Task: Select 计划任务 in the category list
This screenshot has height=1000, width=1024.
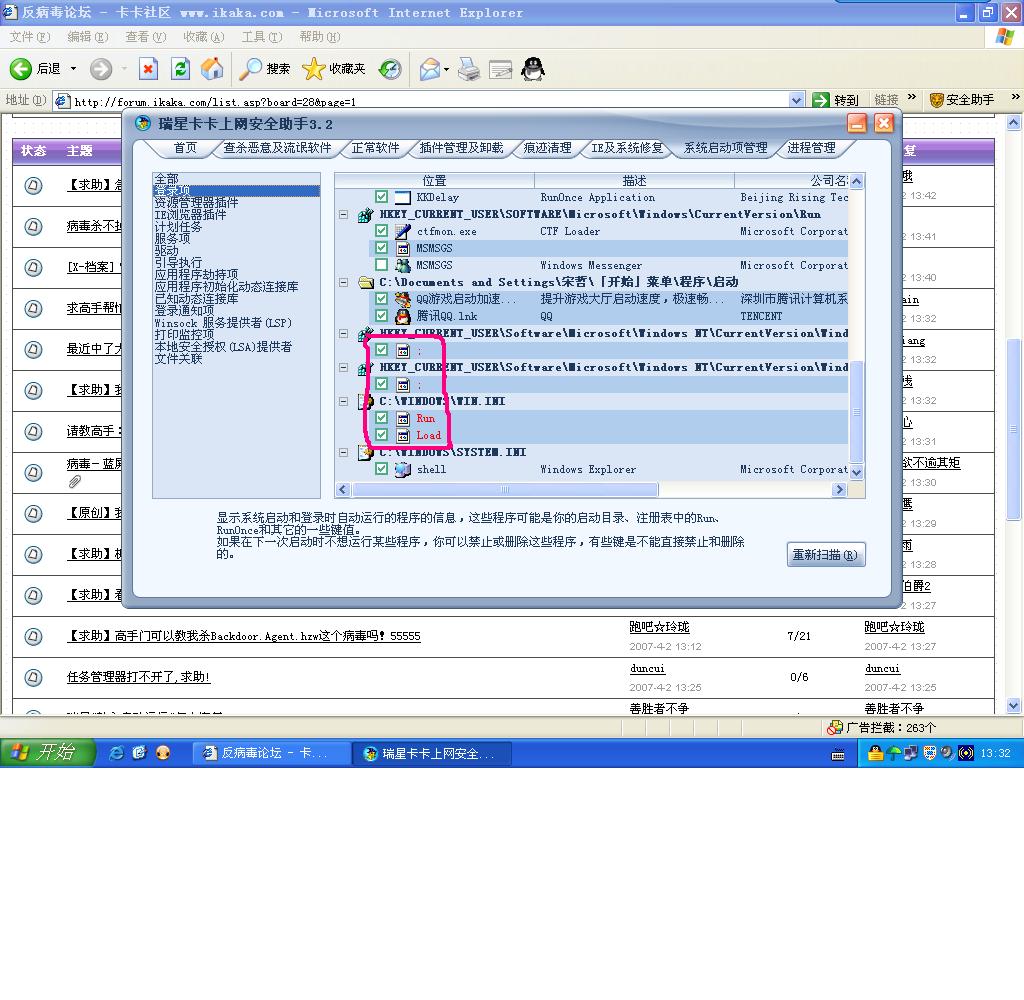Action: (x=178, y=227)
